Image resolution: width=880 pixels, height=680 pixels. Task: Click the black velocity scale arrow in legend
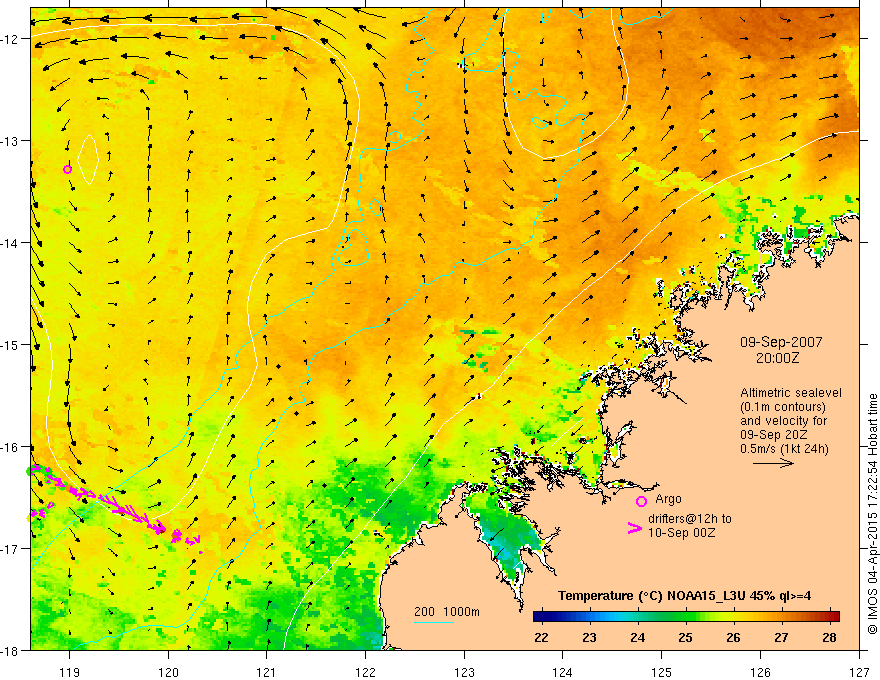773,463
